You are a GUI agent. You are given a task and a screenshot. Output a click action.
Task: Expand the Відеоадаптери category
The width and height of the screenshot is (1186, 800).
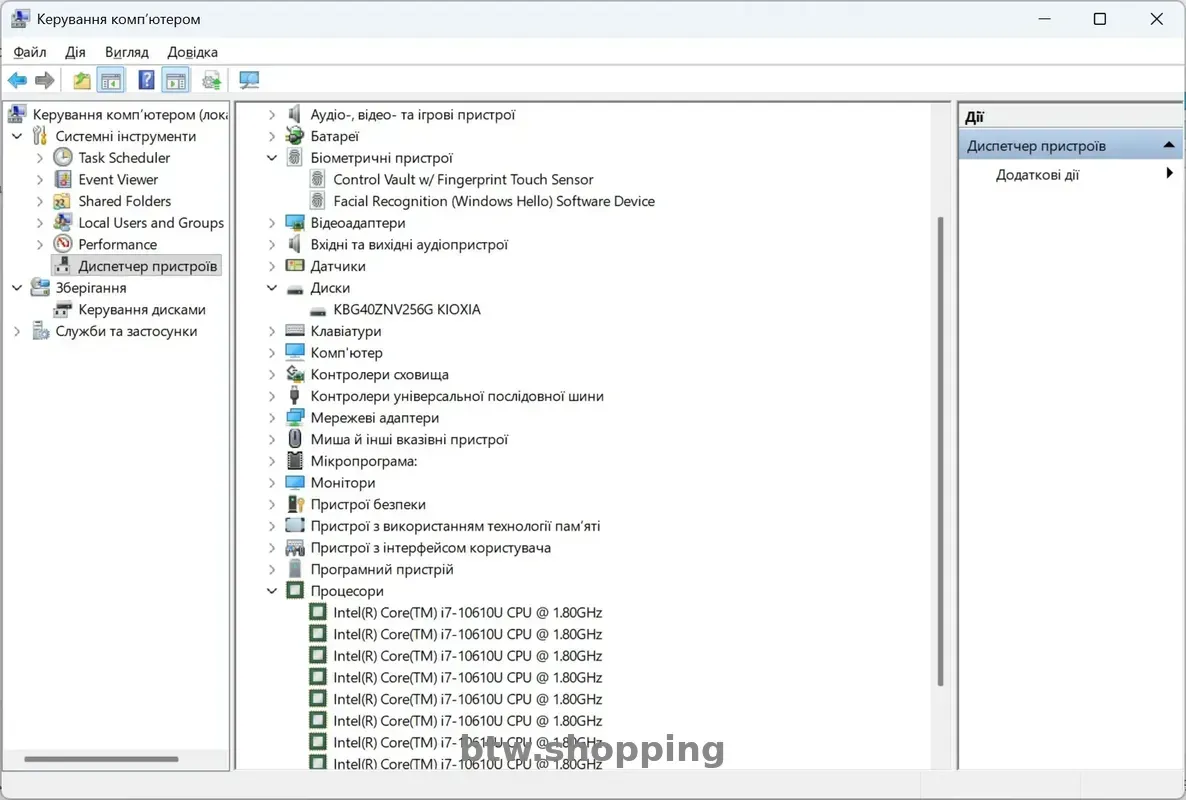[272, 223]
